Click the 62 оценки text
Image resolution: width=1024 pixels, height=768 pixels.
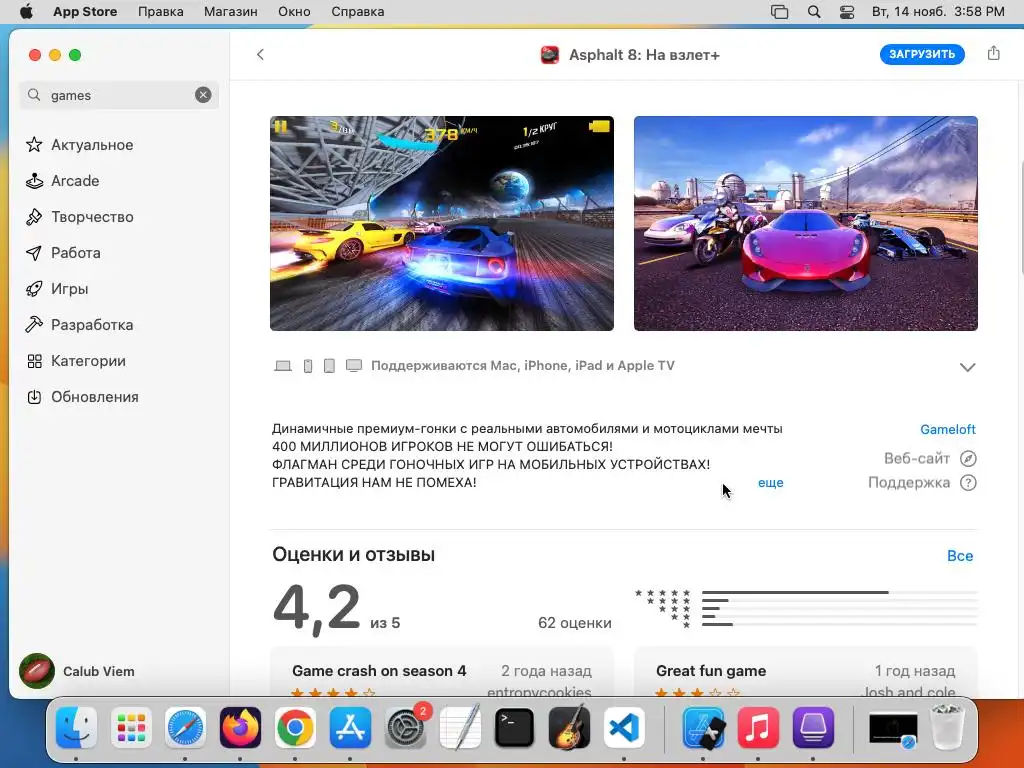click(575, 623)
